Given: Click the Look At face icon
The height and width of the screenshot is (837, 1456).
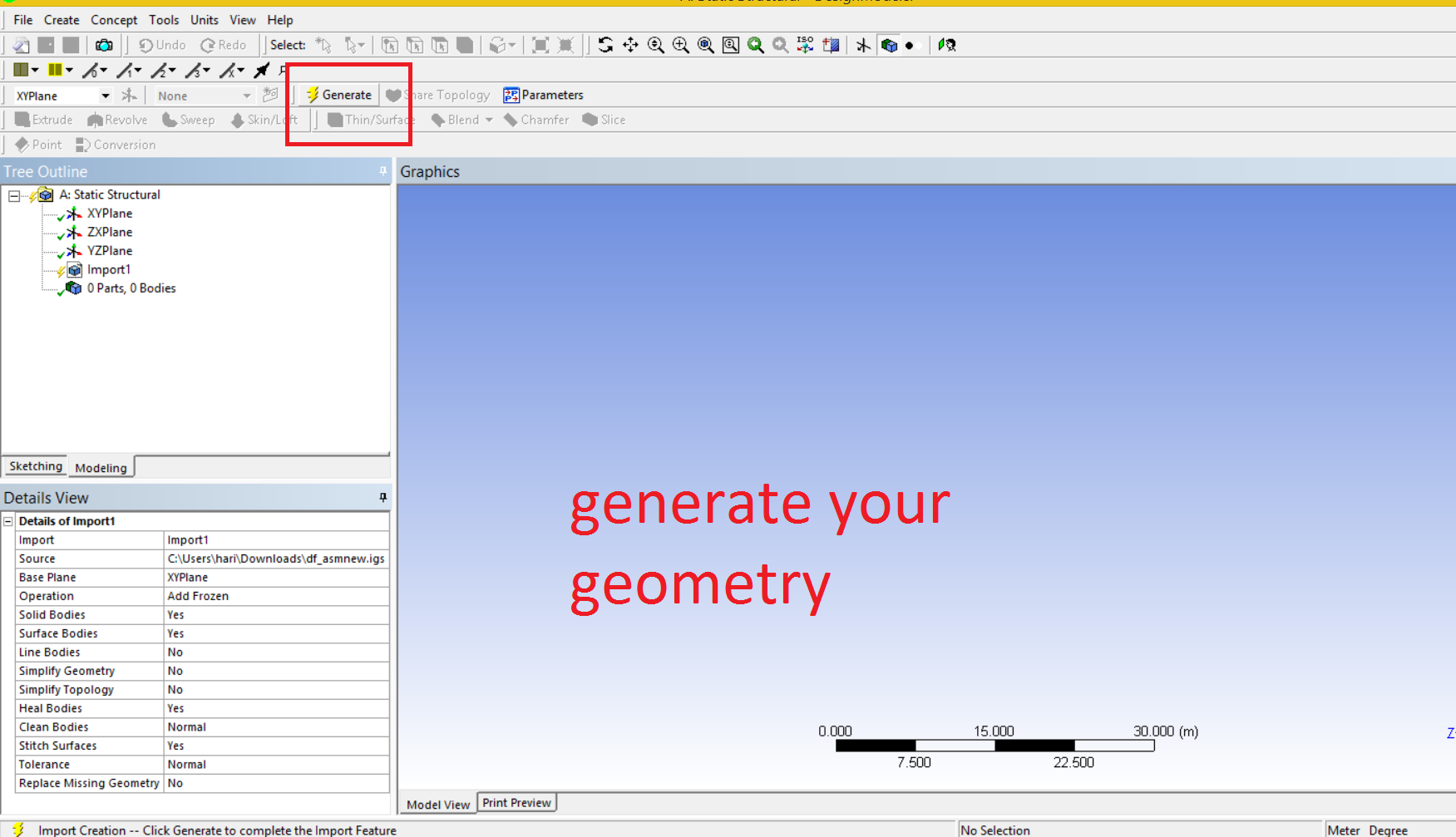Looking at the screenshot, I should click(830, 45).
